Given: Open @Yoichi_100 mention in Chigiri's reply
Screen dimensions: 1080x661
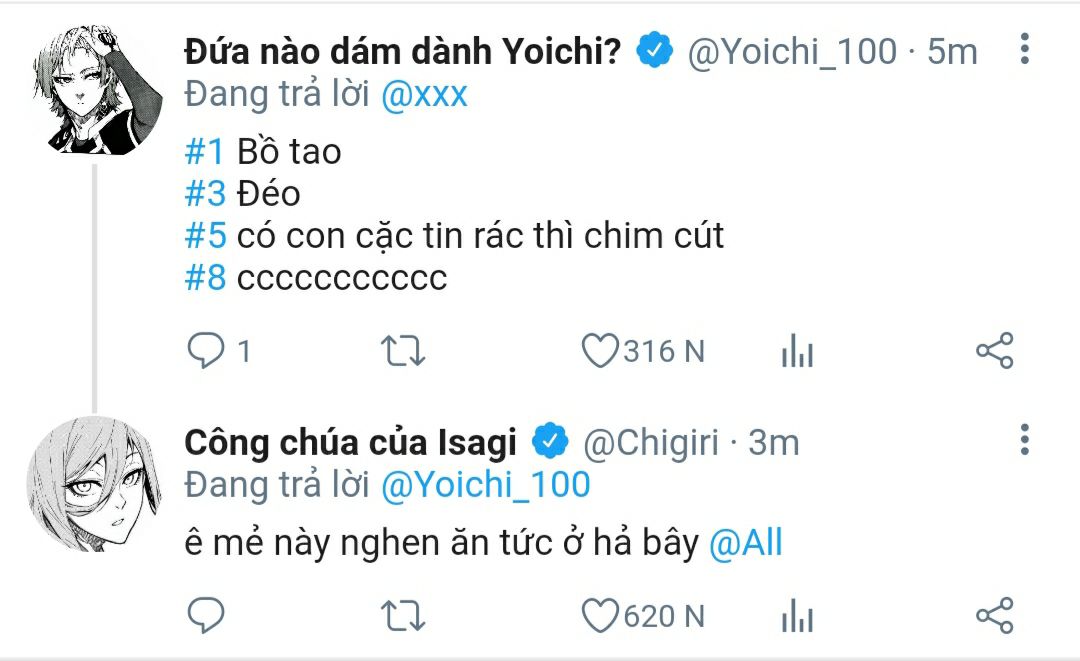Looking at the screenshot, I should 486,484.
